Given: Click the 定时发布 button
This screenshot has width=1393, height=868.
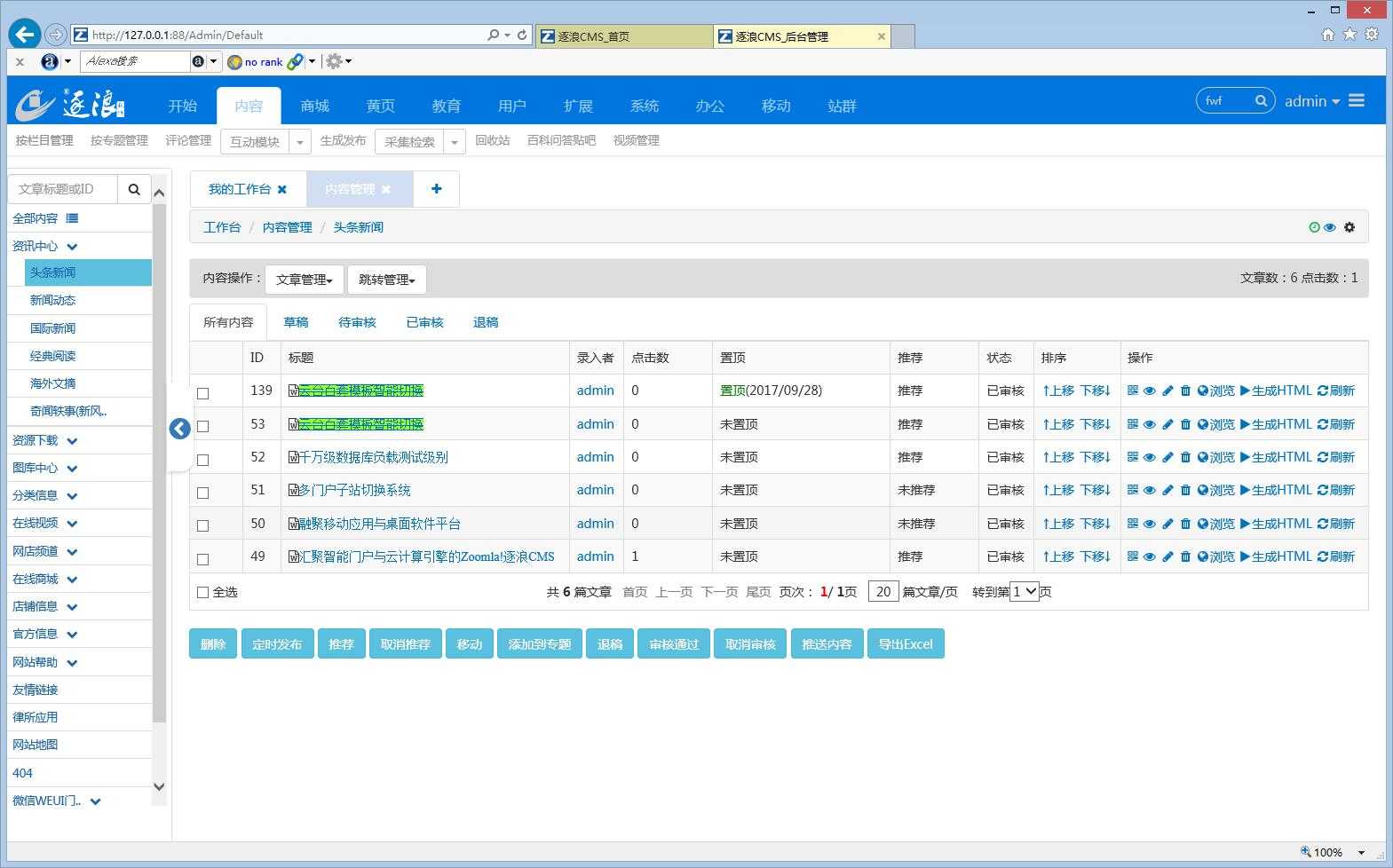Looking at the screenshot, I should (x=277, y=643).
